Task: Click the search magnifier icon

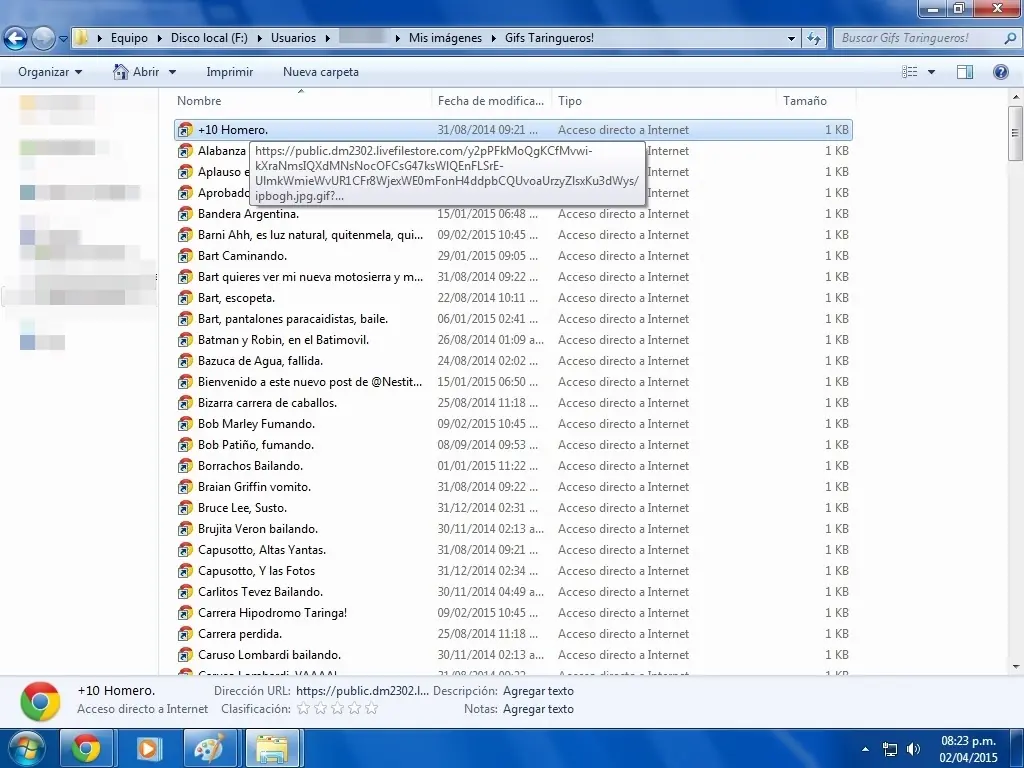Action: point(1010,38)
